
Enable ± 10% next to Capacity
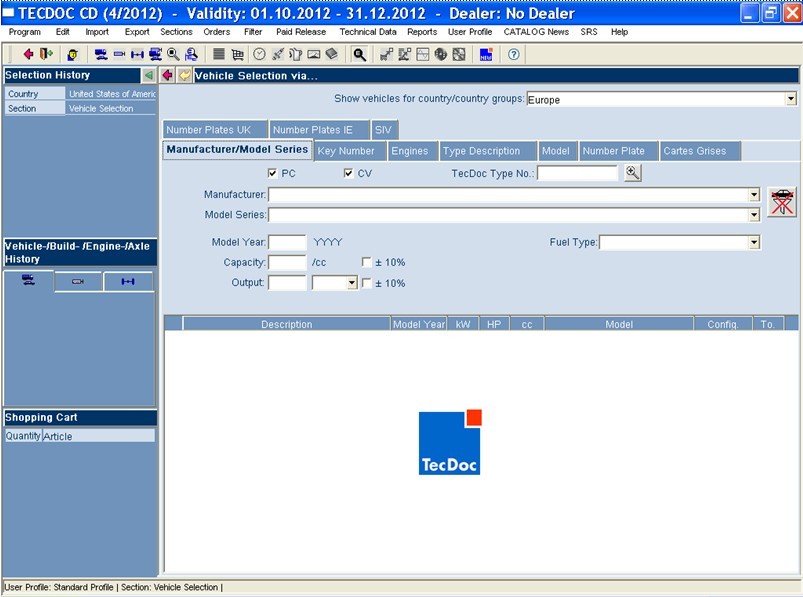(367, 262)
